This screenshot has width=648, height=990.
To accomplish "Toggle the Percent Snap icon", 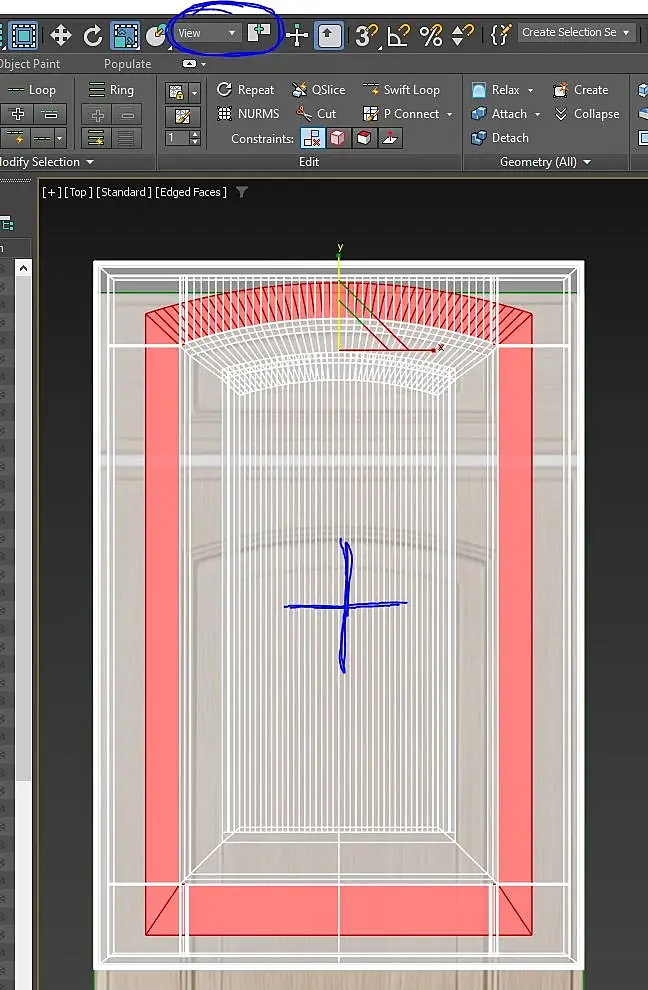I will (x=431, y=35).
